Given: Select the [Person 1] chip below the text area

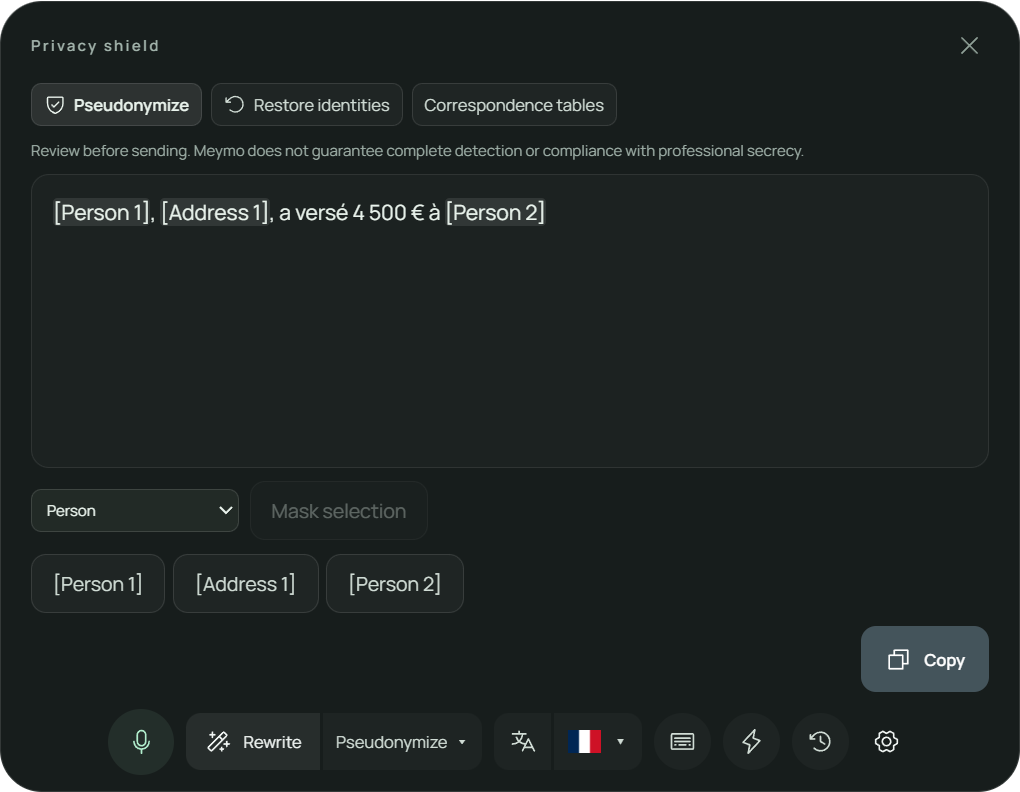Looking at the screenshot, I should [98, 583].
